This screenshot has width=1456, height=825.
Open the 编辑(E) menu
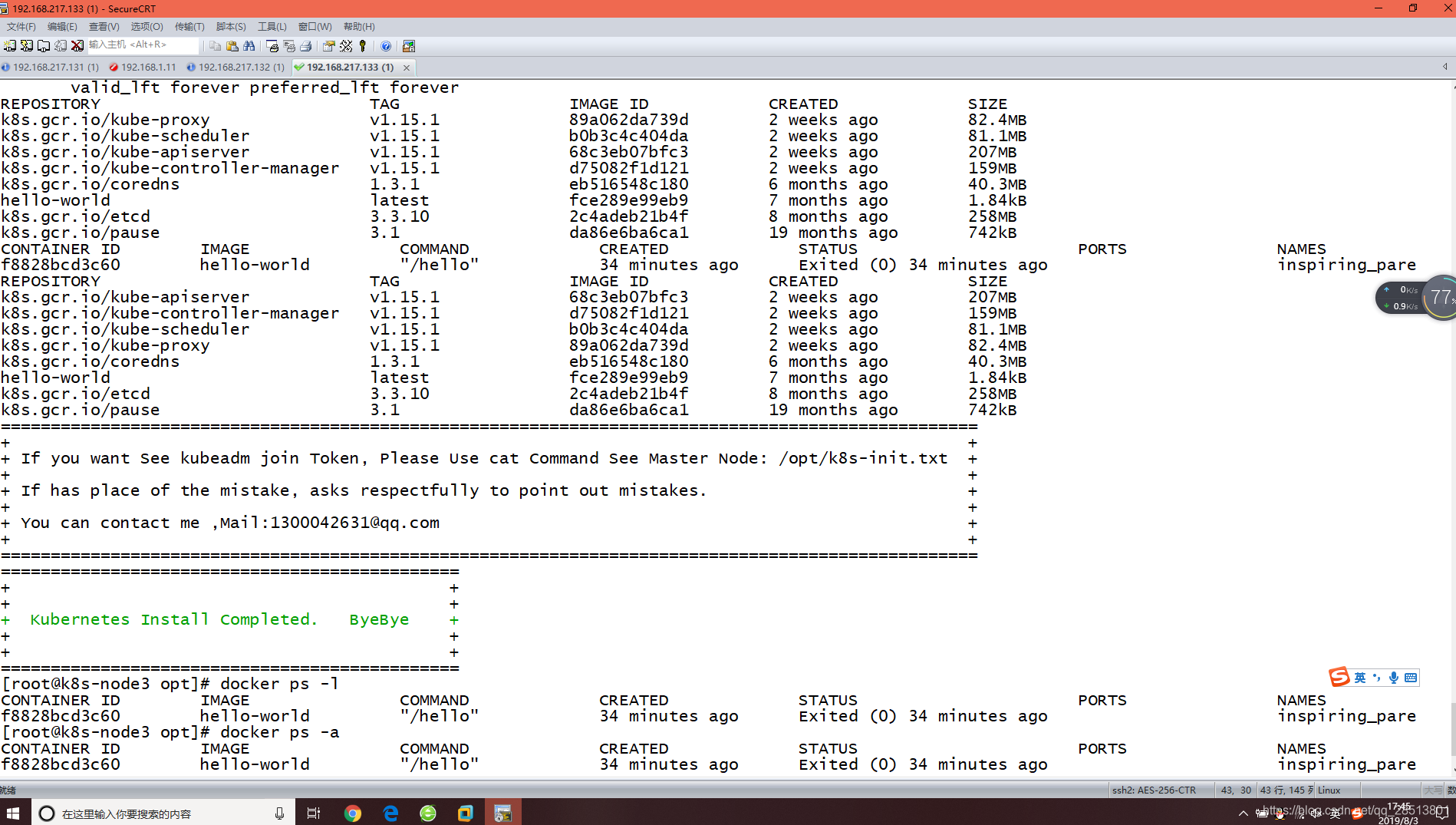click(62, 27)
